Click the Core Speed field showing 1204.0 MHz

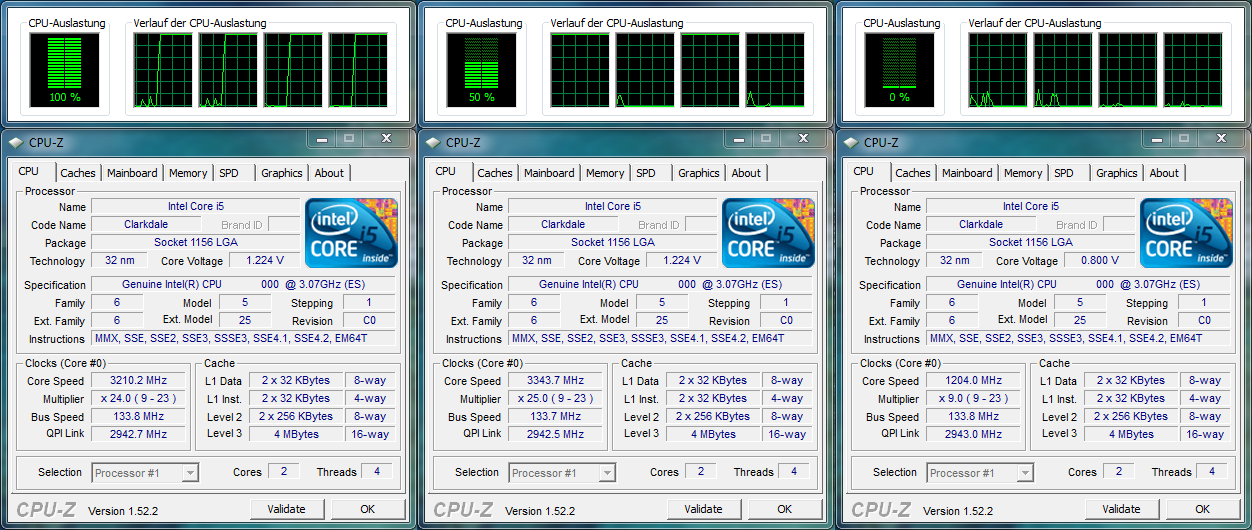pyautogui.click(x=973, y=381)
